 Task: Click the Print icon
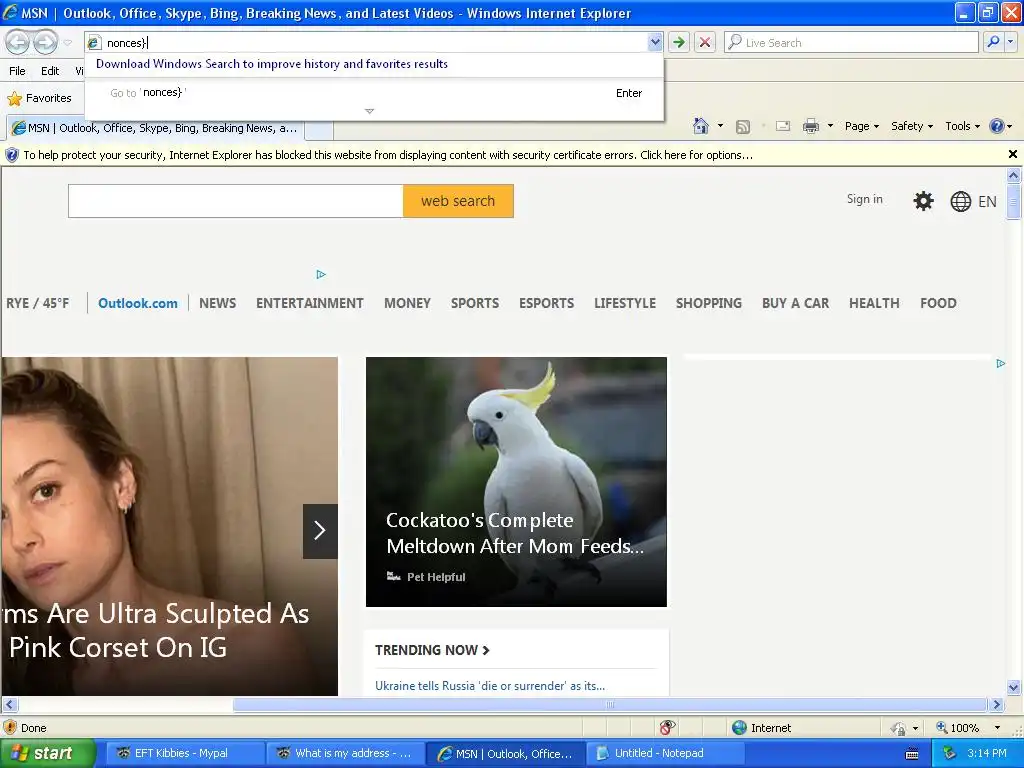coord(810,126)
